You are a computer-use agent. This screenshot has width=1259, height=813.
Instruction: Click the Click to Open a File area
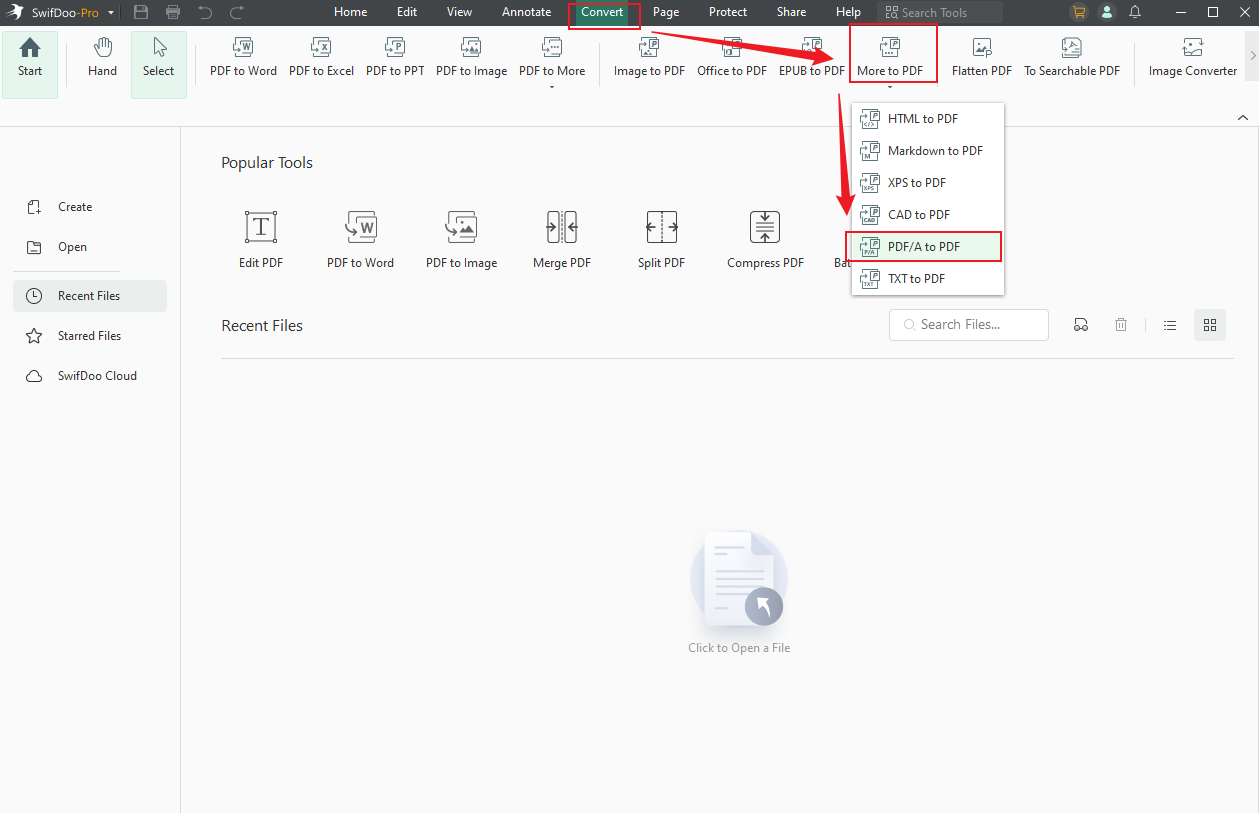point(738,590)
